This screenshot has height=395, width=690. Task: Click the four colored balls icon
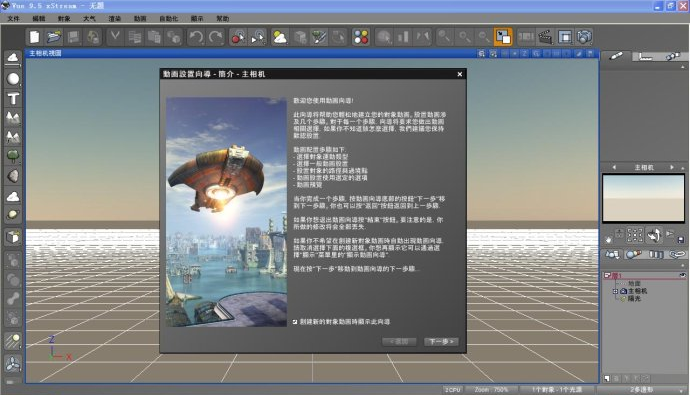[360, 37]
